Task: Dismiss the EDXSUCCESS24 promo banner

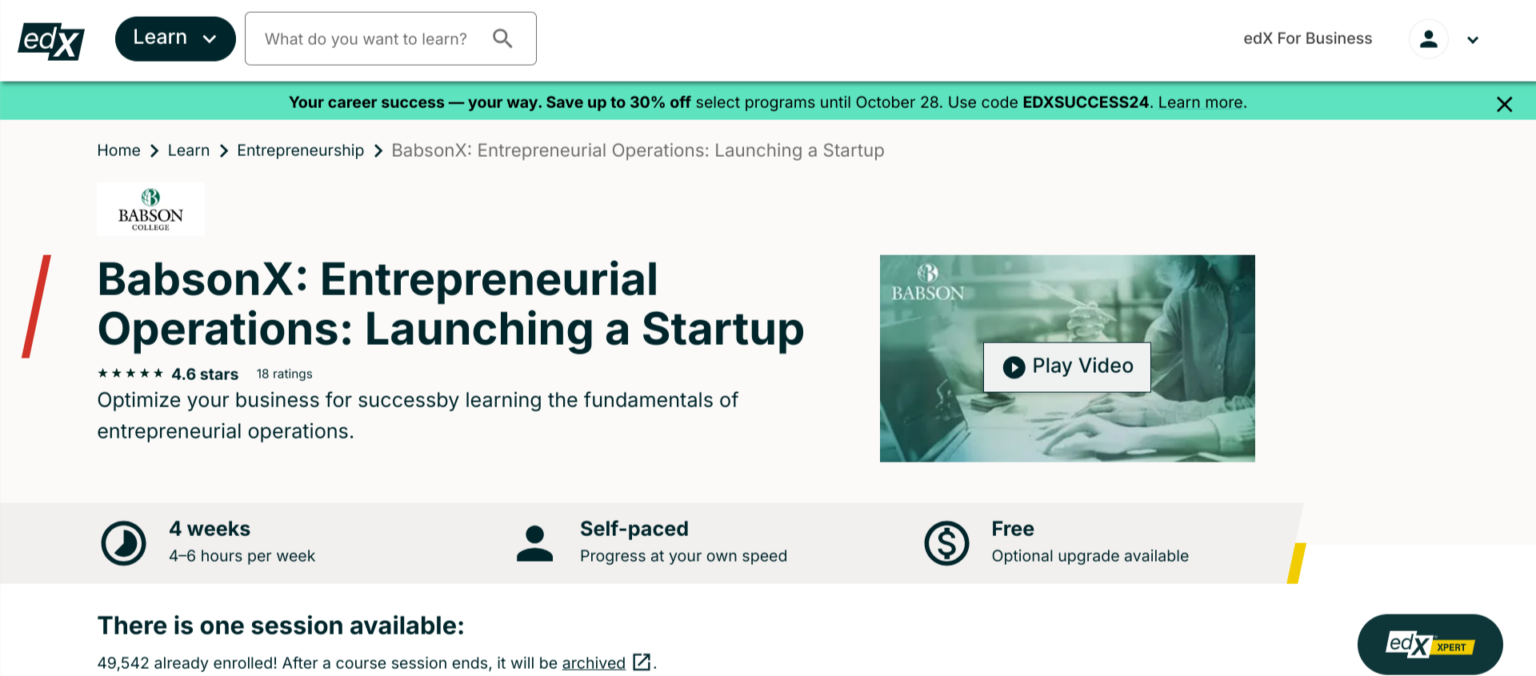Action: [x=1504, y=103]
